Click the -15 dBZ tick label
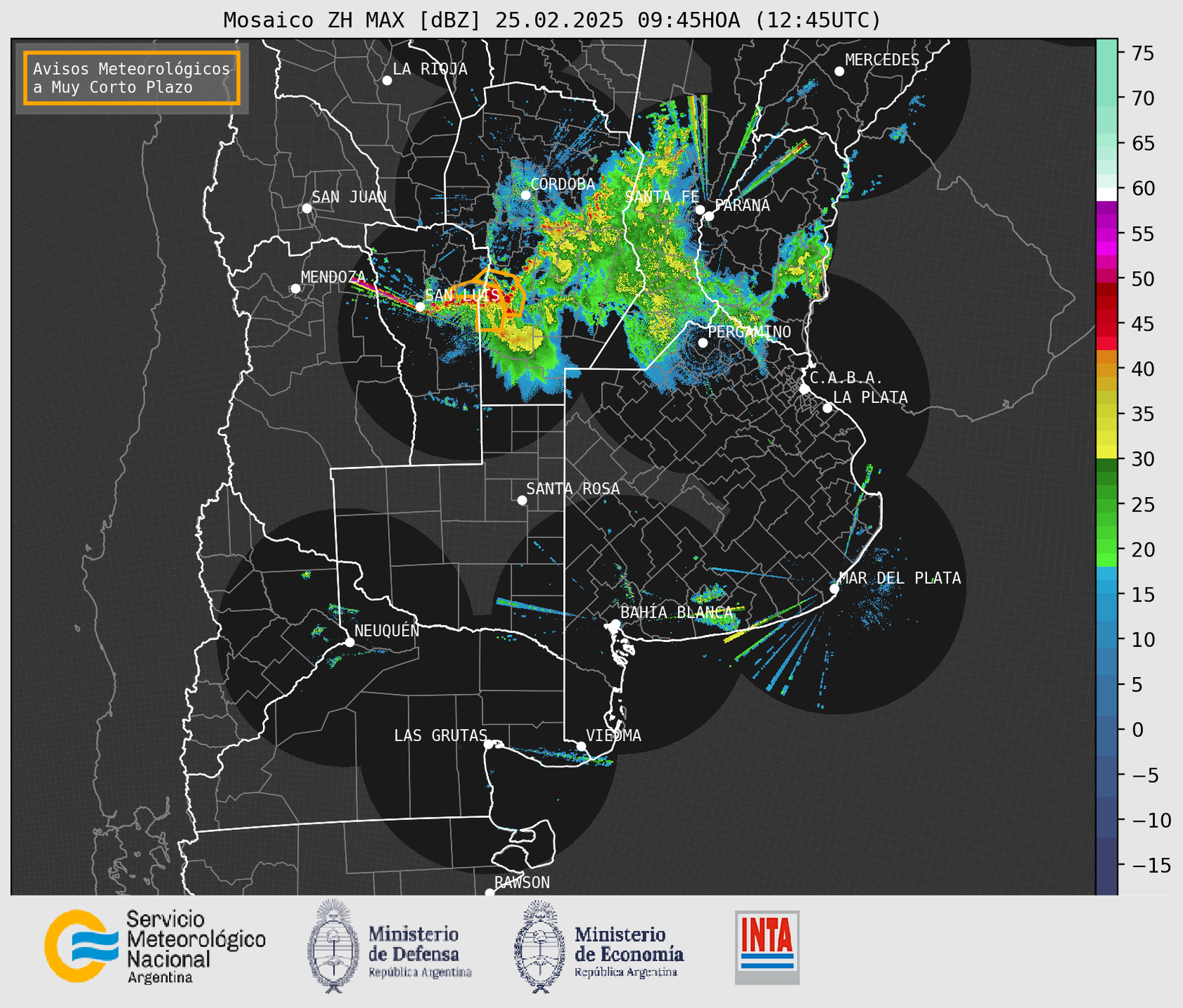Screen dimensions: 1183x1008 [1151, 866]
